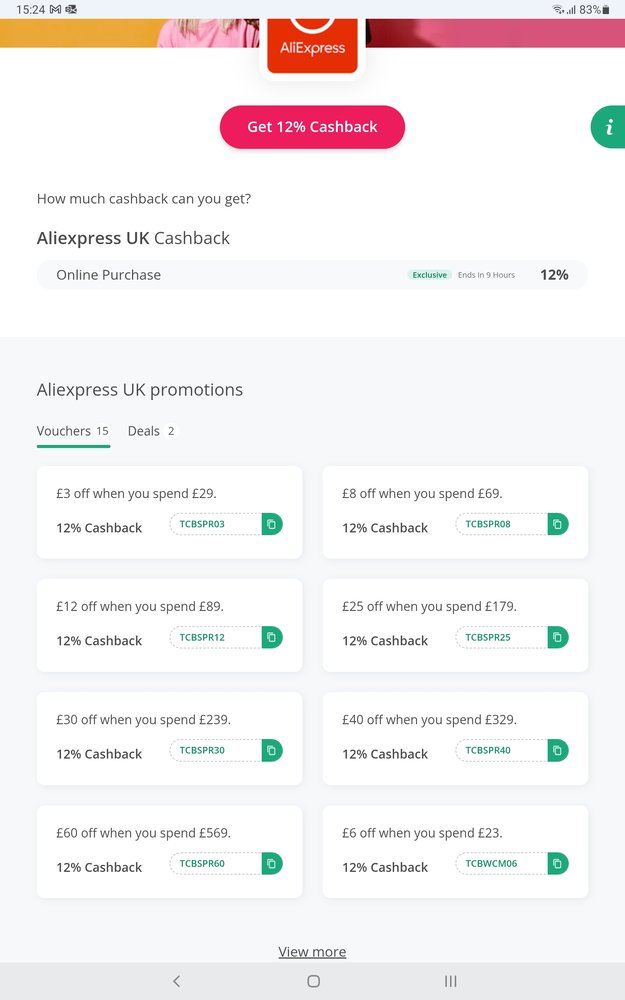Viewport: 625px width, 1000px height.
Task: Open the green info side button
Action: tap(608, 127)
